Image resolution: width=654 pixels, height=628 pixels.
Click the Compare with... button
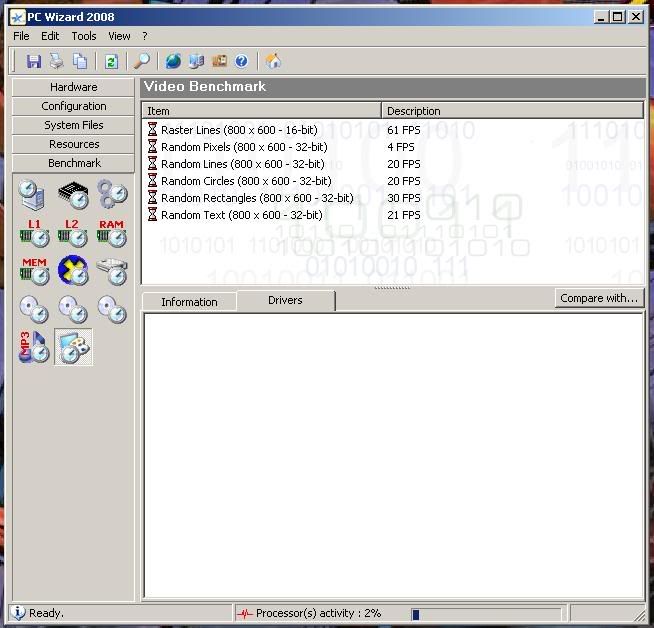(x=599, y=298)
